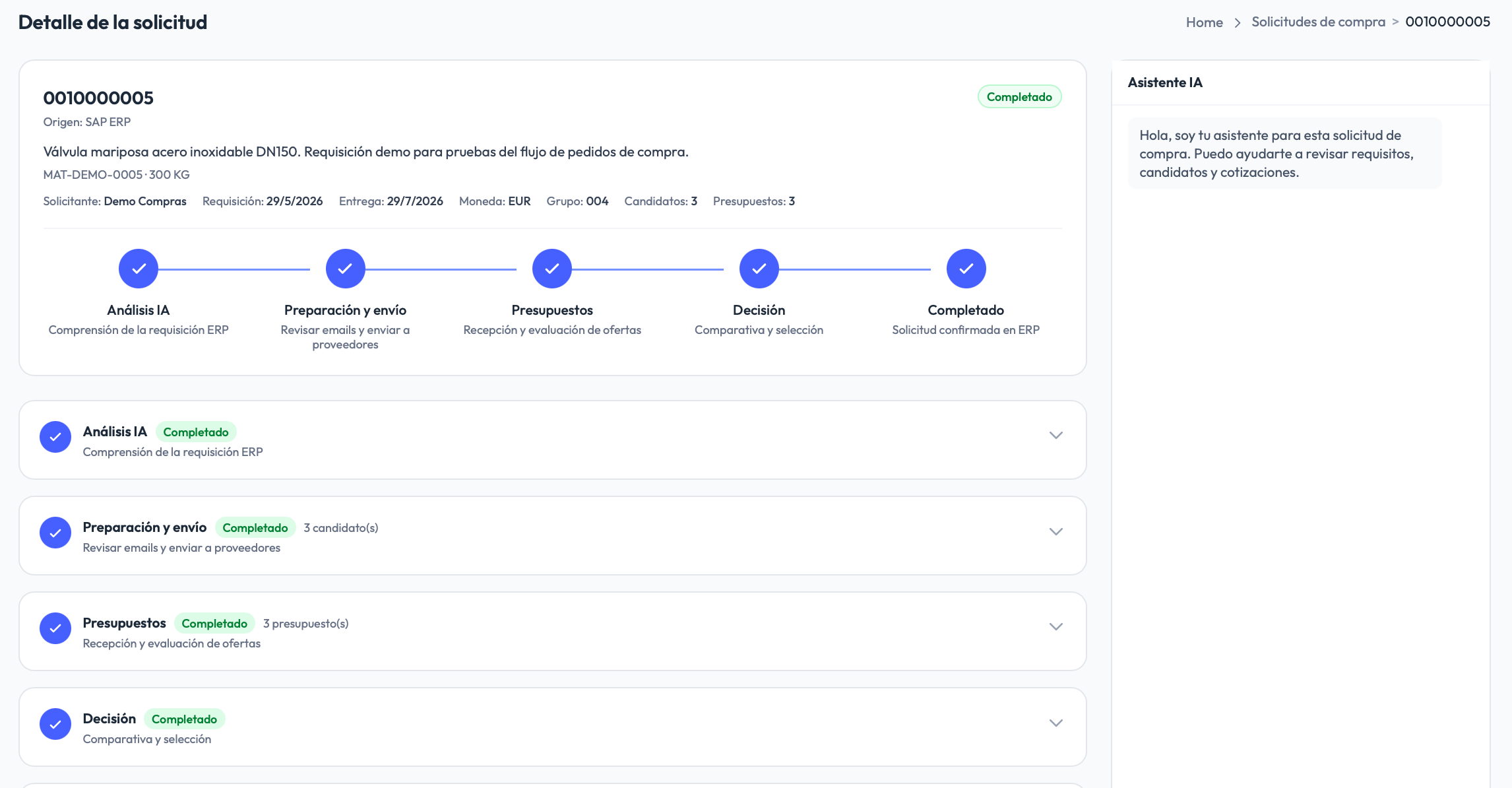
Task: Click the Completado stepper check circle
Action: pyautogui.click(x=966, y=269)
